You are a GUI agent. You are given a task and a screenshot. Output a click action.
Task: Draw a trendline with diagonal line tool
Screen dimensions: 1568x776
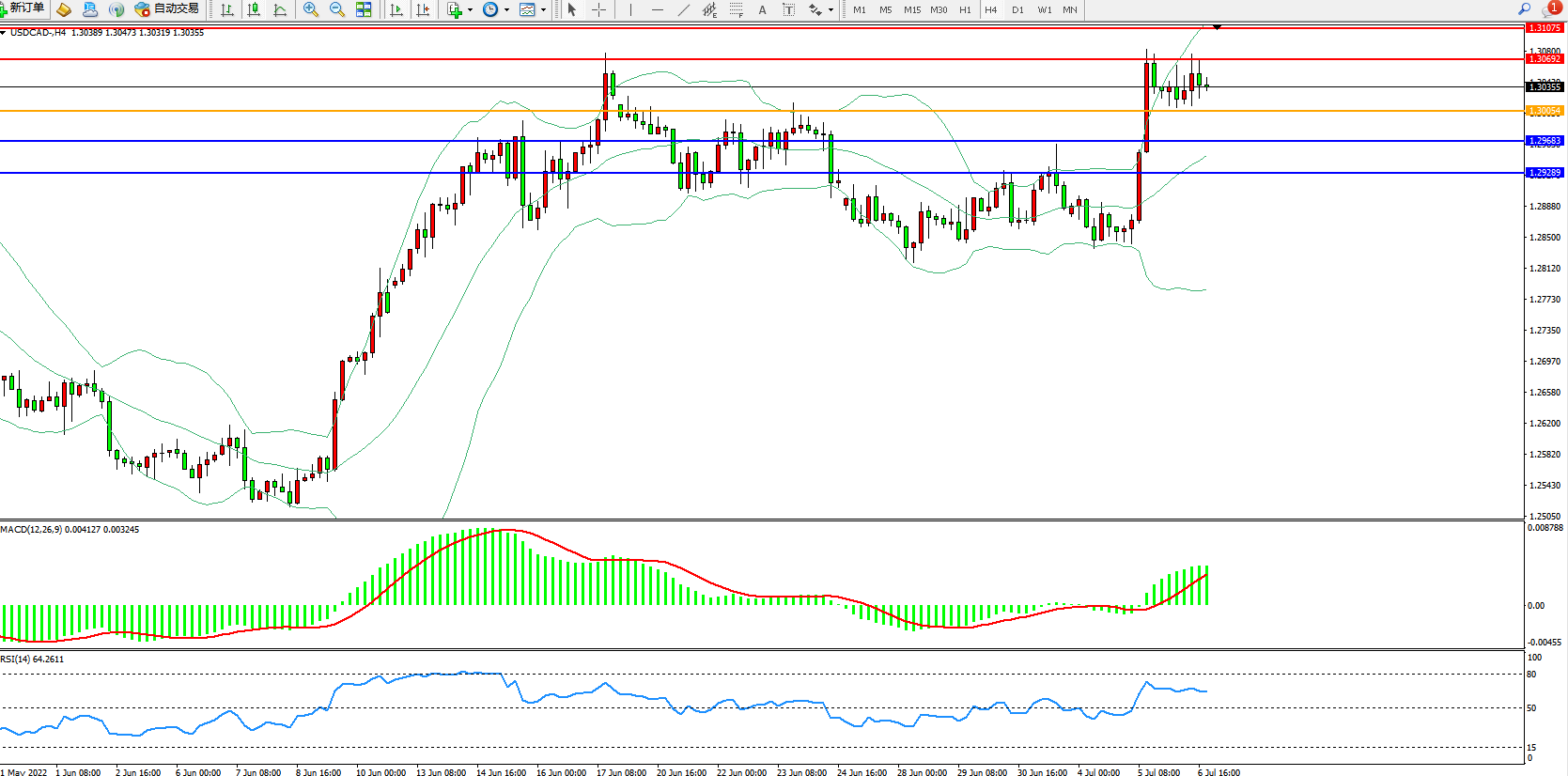684,9
